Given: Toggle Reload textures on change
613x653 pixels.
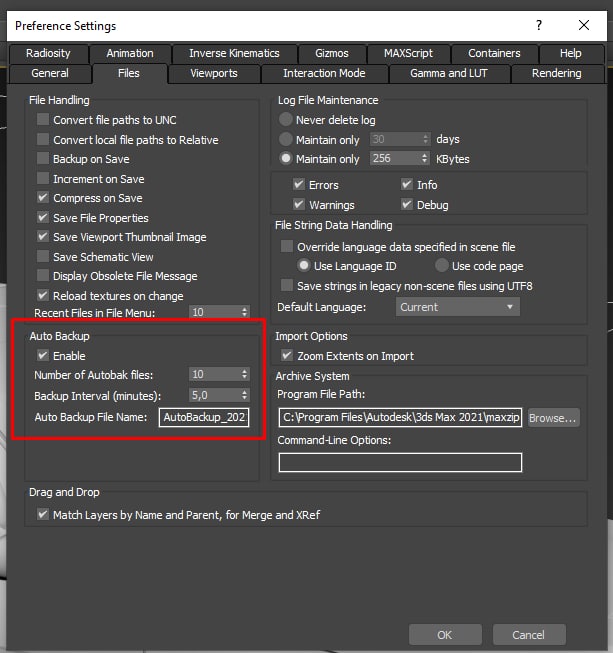Looking at the screenshot, I should tap(43, 295).
